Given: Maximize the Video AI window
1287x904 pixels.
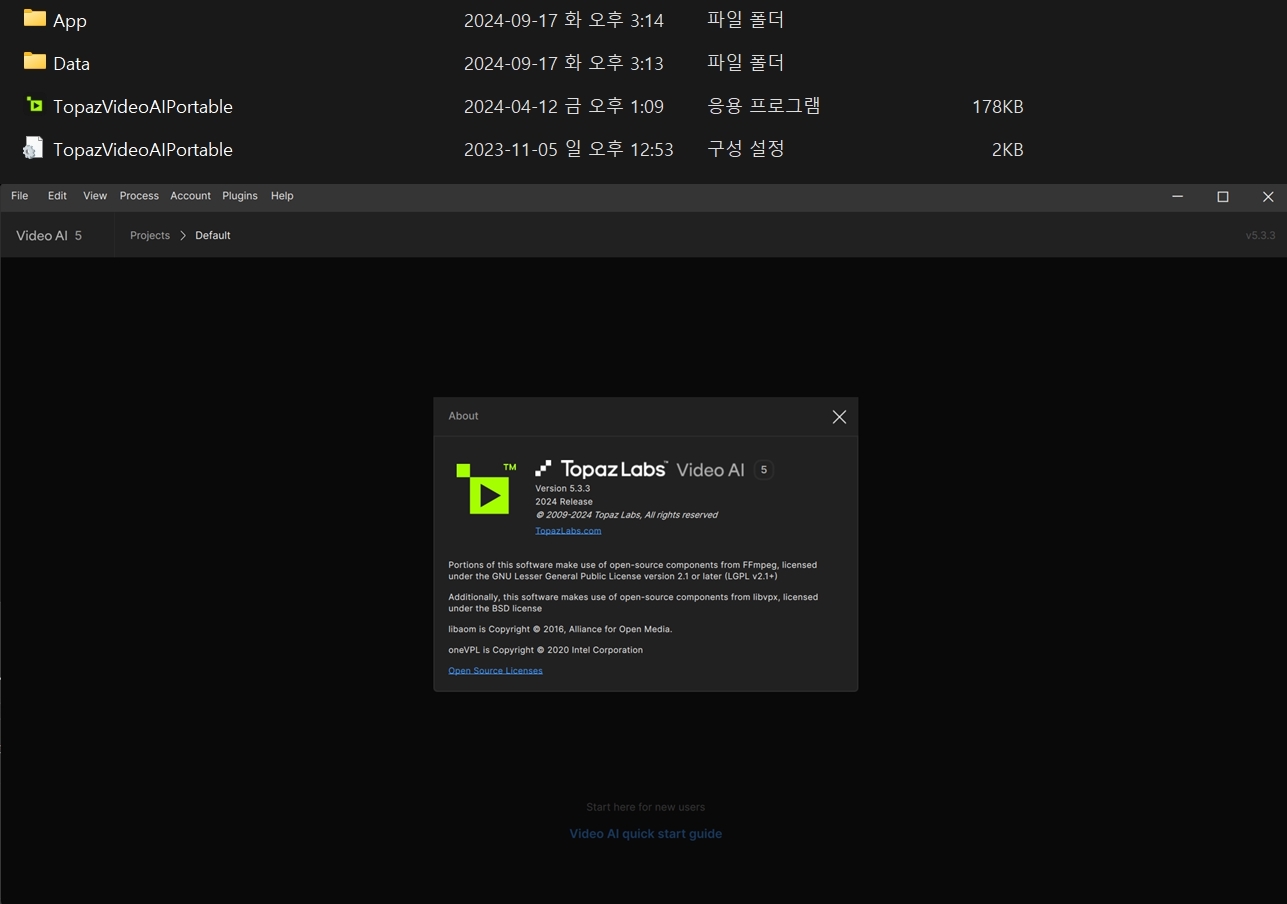Looking at the screenshot, I should click(1222, 197).
